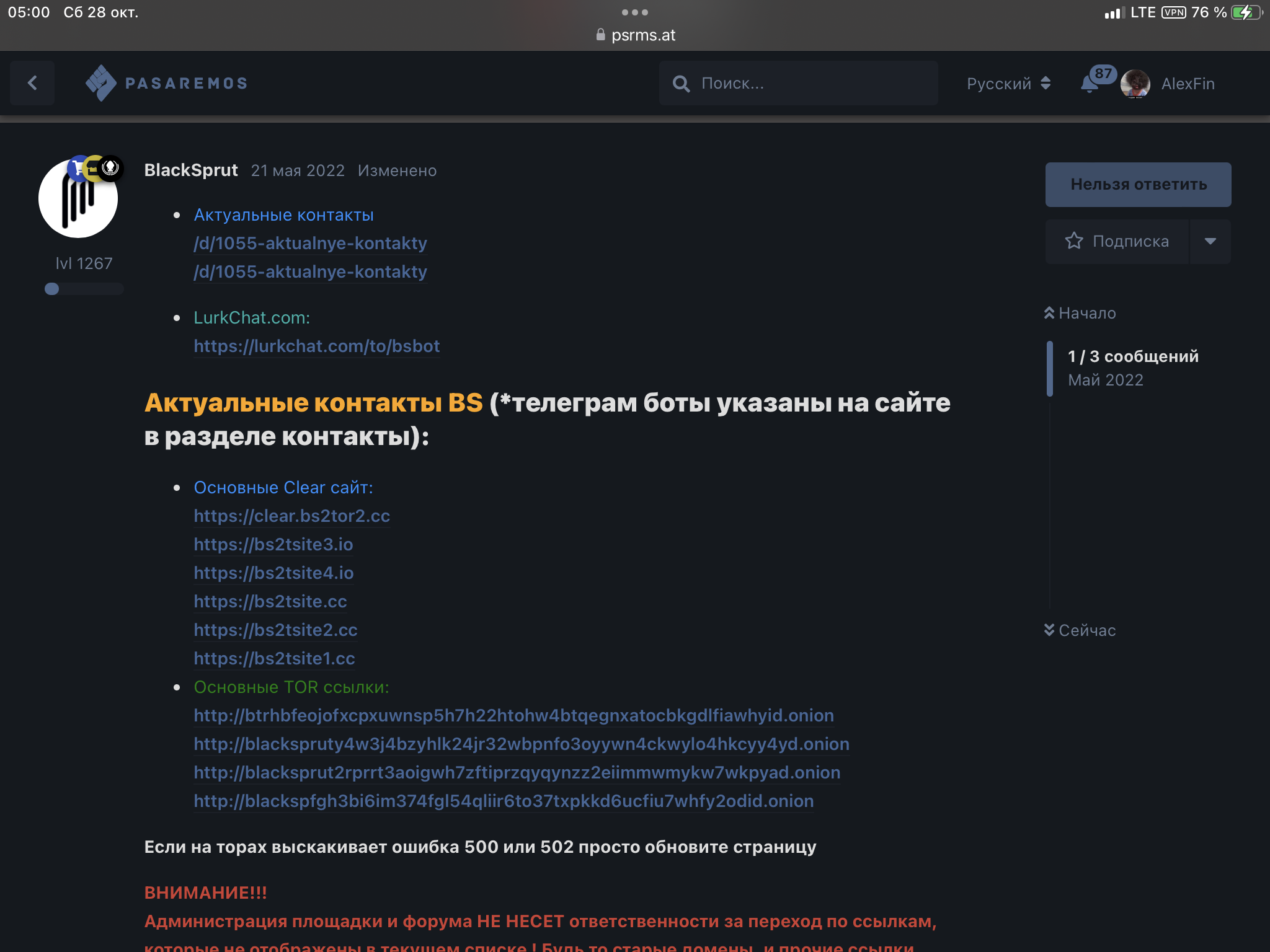Viewport: 1270px width, 952px height.
Task: Open the blackspruty4w3j4bzyhlk24 onion link
Action: point(522,744)
